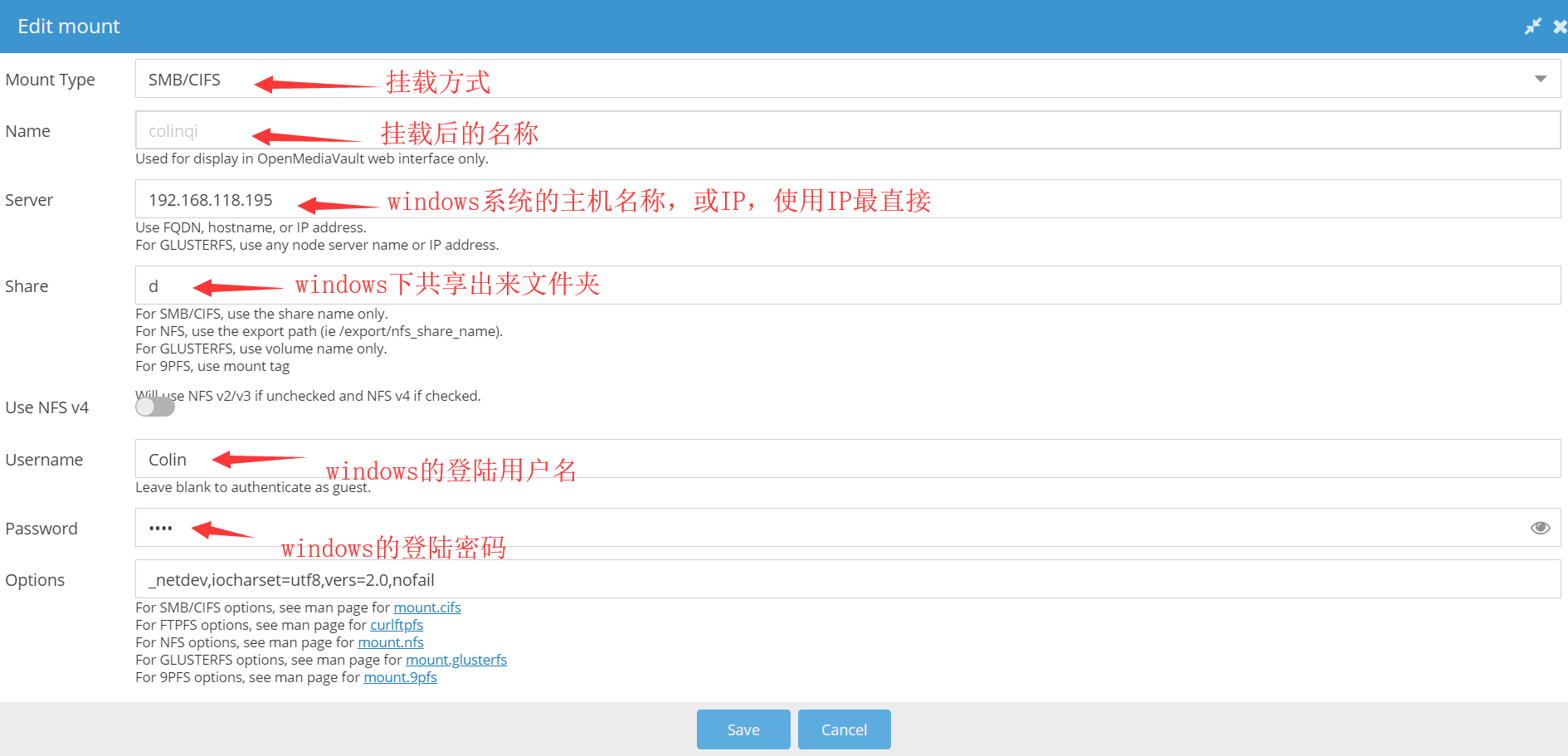1568x756 pixels.
Task: Collapse the Edit mount dialog with the pin icon
Action: pos(1533,27)
